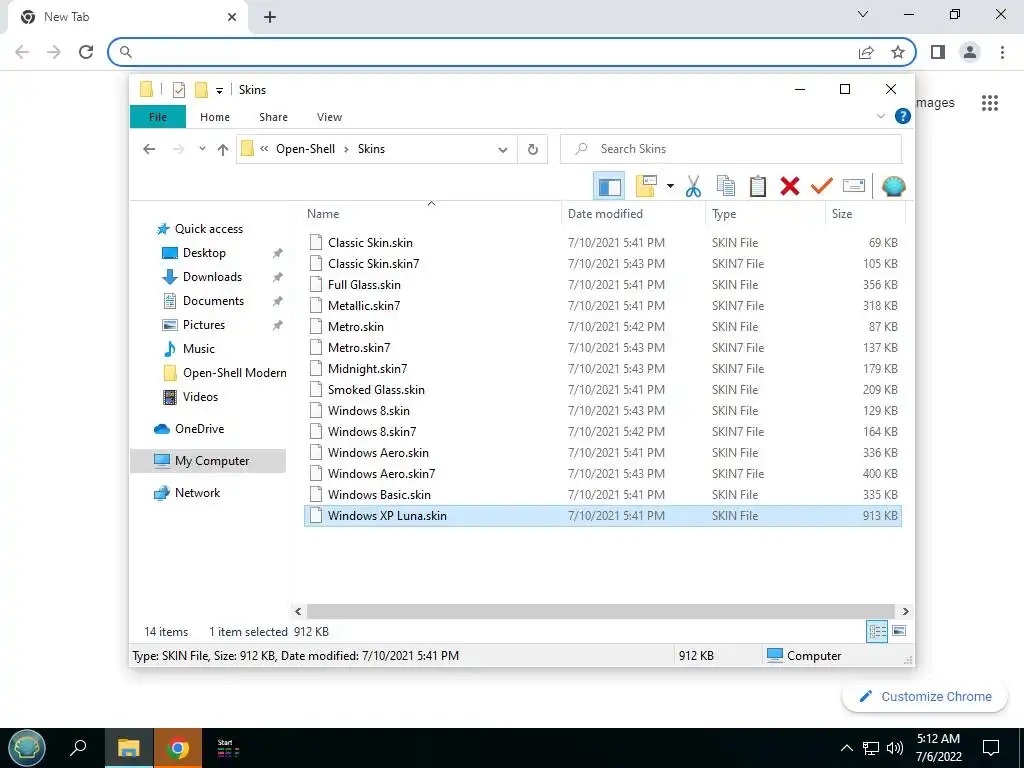Click the Search Skins field
Viewport: 1024px width, 768px height.
[731, 149]
